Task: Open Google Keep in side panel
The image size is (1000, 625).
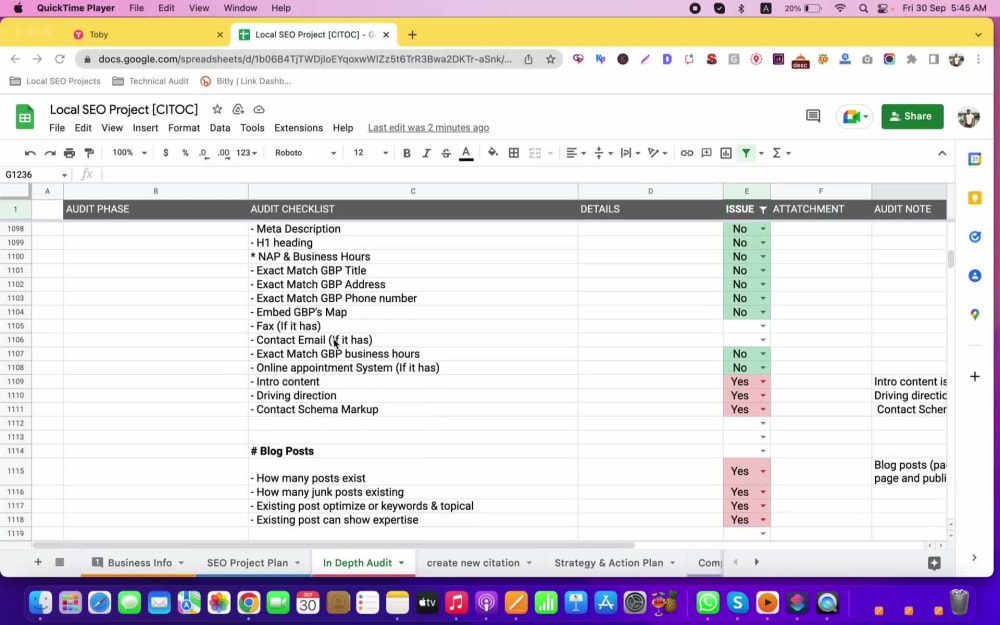Action: (974, 198)
